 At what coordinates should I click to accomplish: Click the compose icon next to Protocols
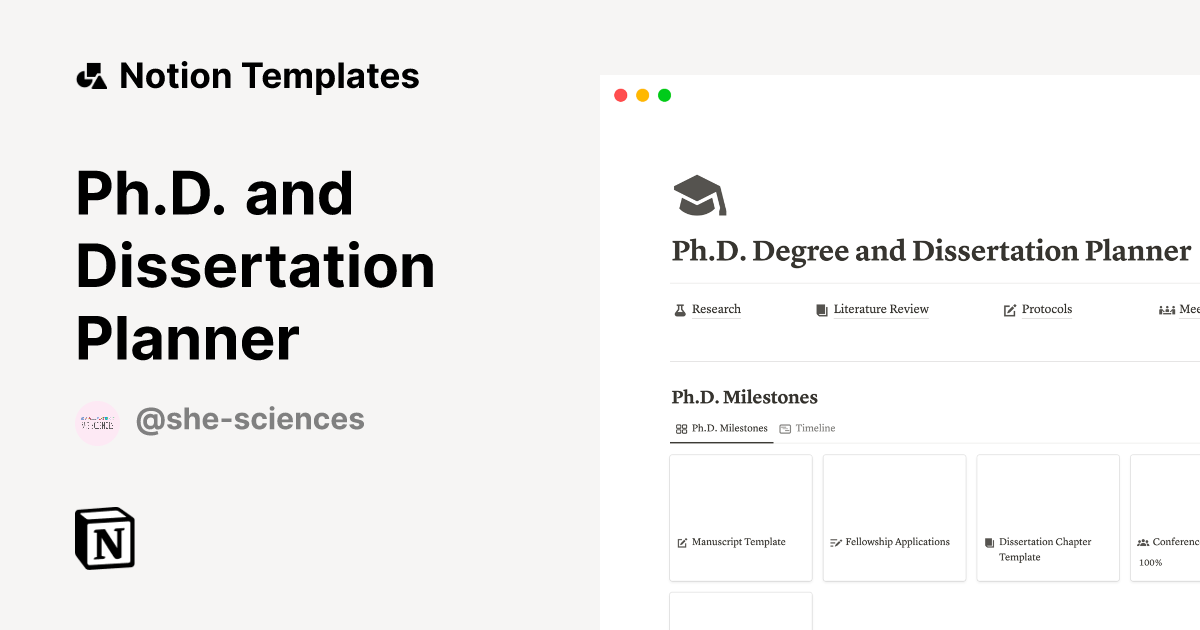click(x=1010, y=309)
